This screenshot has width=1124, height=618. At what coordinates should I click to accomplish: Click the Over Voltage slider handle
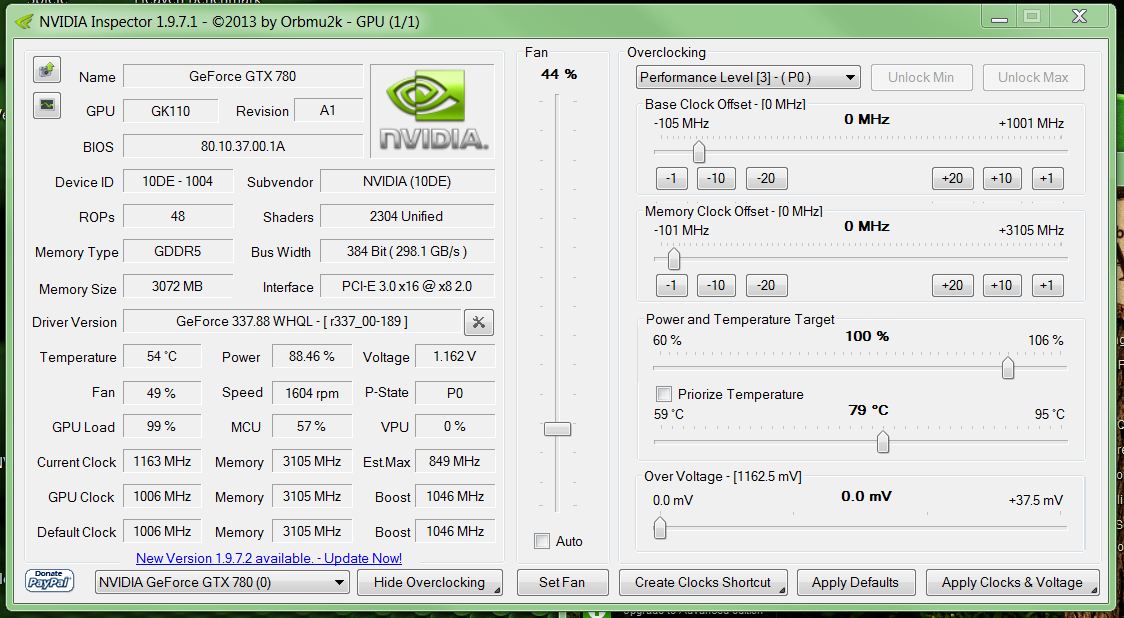660,528
